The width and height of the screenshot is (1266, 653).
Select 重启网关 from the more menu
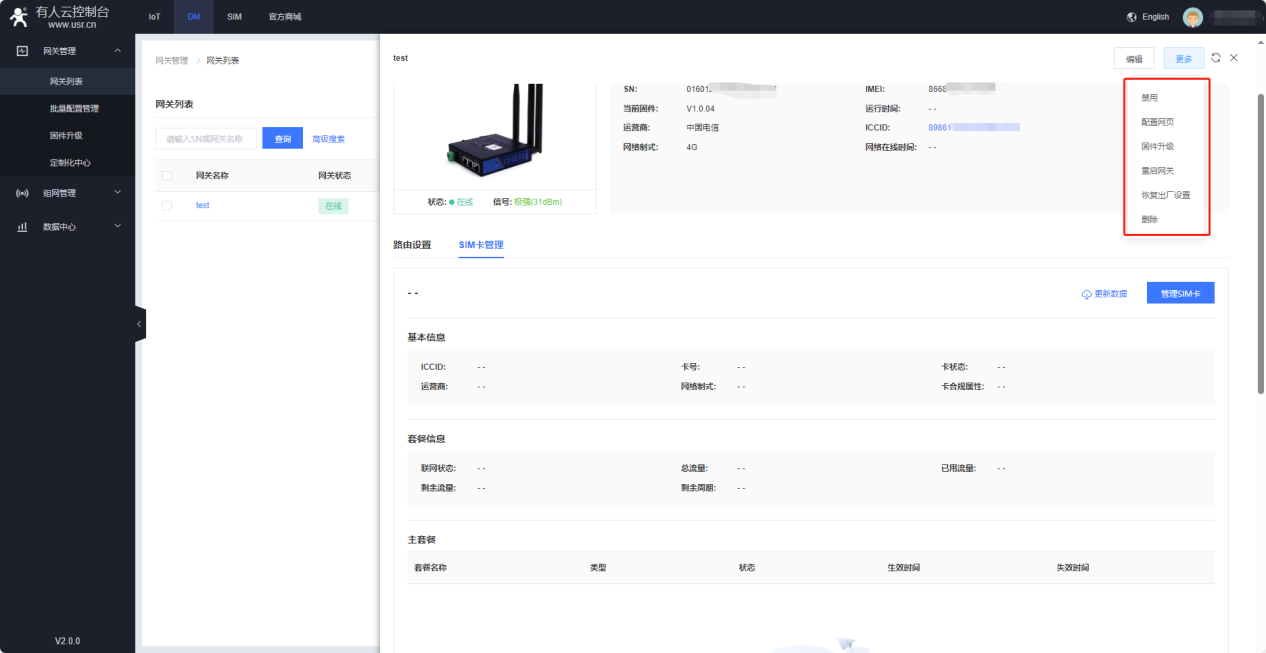1157,171
